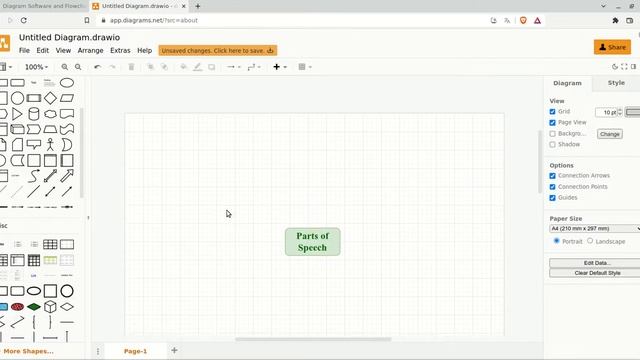Select the triangle shape from the palette

tap(17, 114)
